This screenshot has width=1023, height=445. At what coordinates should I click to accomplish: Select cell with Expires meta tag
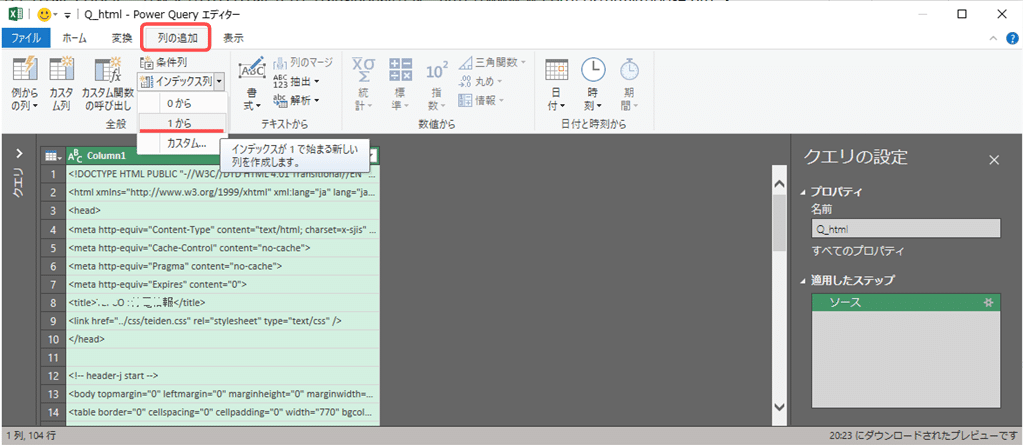[222, 284]
